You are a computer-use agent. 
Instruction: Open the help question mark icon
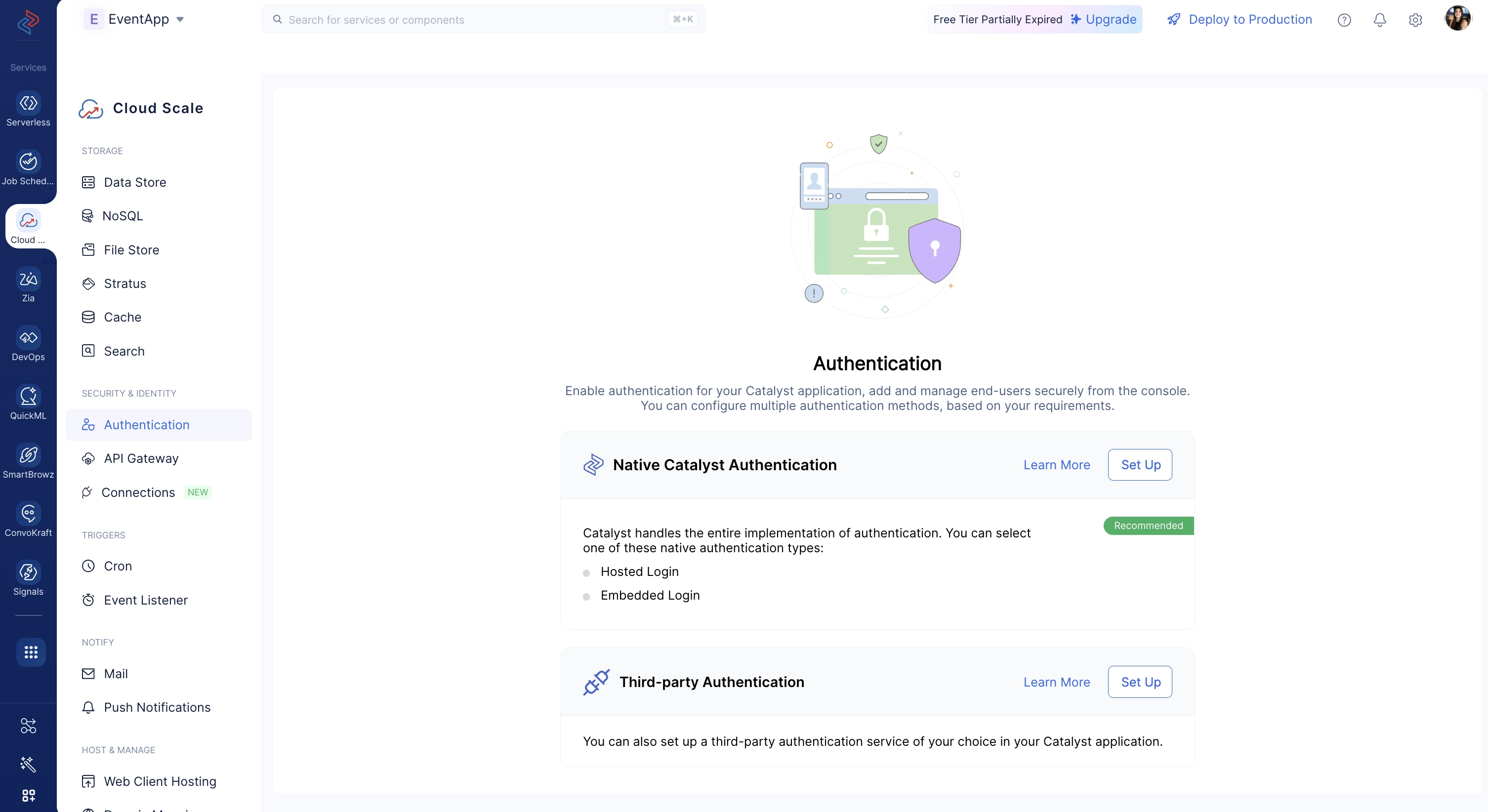[x=1344, y=20]
